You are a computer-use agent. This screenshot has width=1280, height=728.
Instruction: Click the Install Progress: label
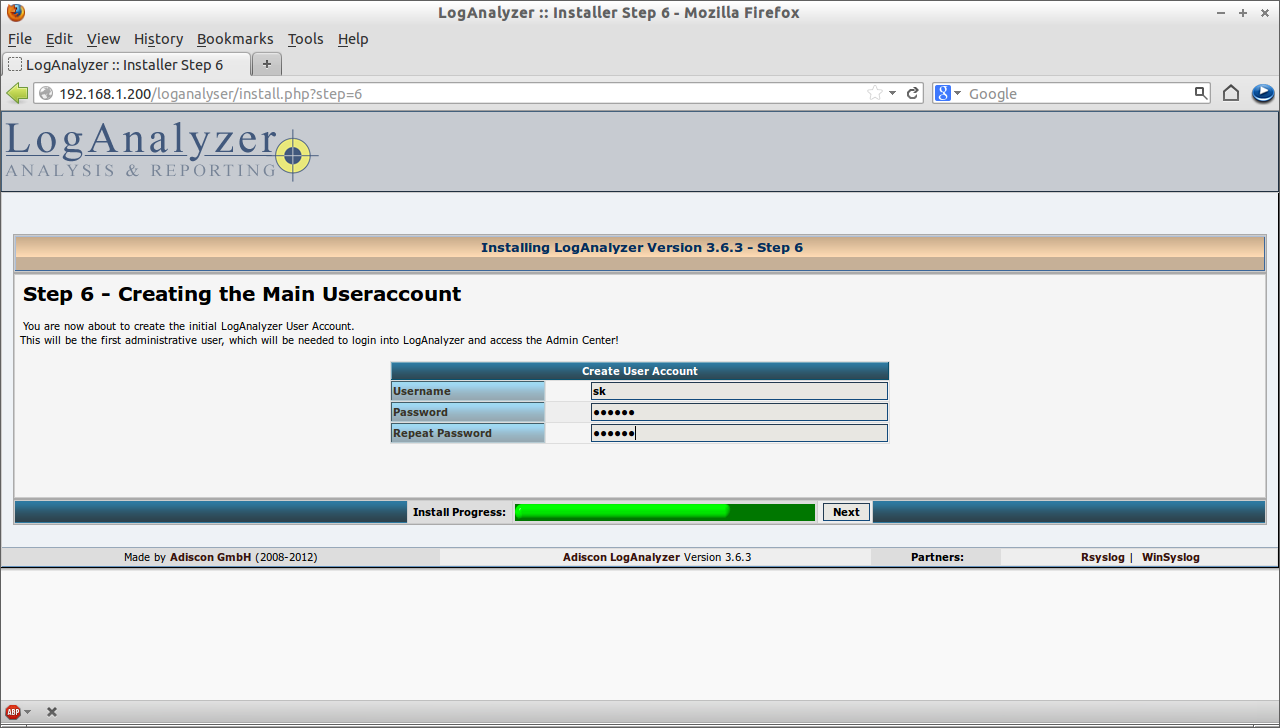coord(459,512)
